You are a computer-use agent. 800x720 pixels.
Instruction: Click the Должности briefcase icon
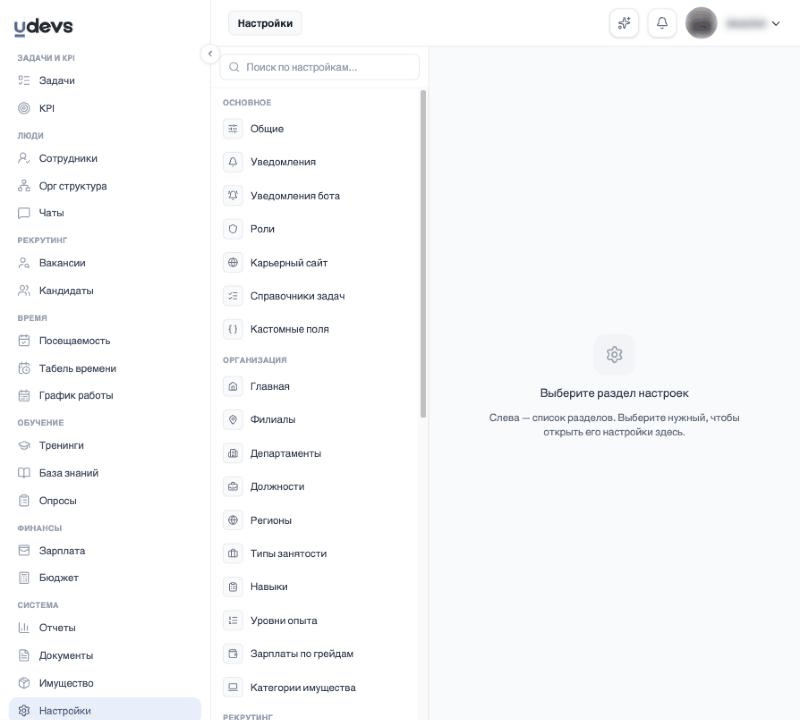(233, 486)
